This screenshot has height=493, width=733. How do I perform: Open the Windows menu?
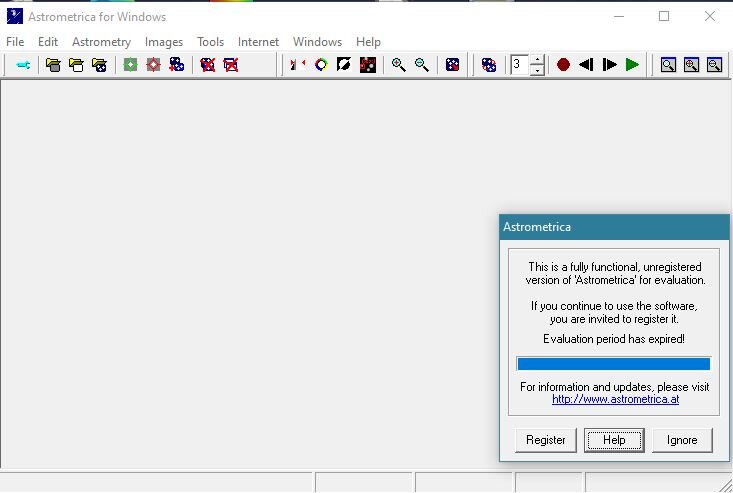[317, 42]
